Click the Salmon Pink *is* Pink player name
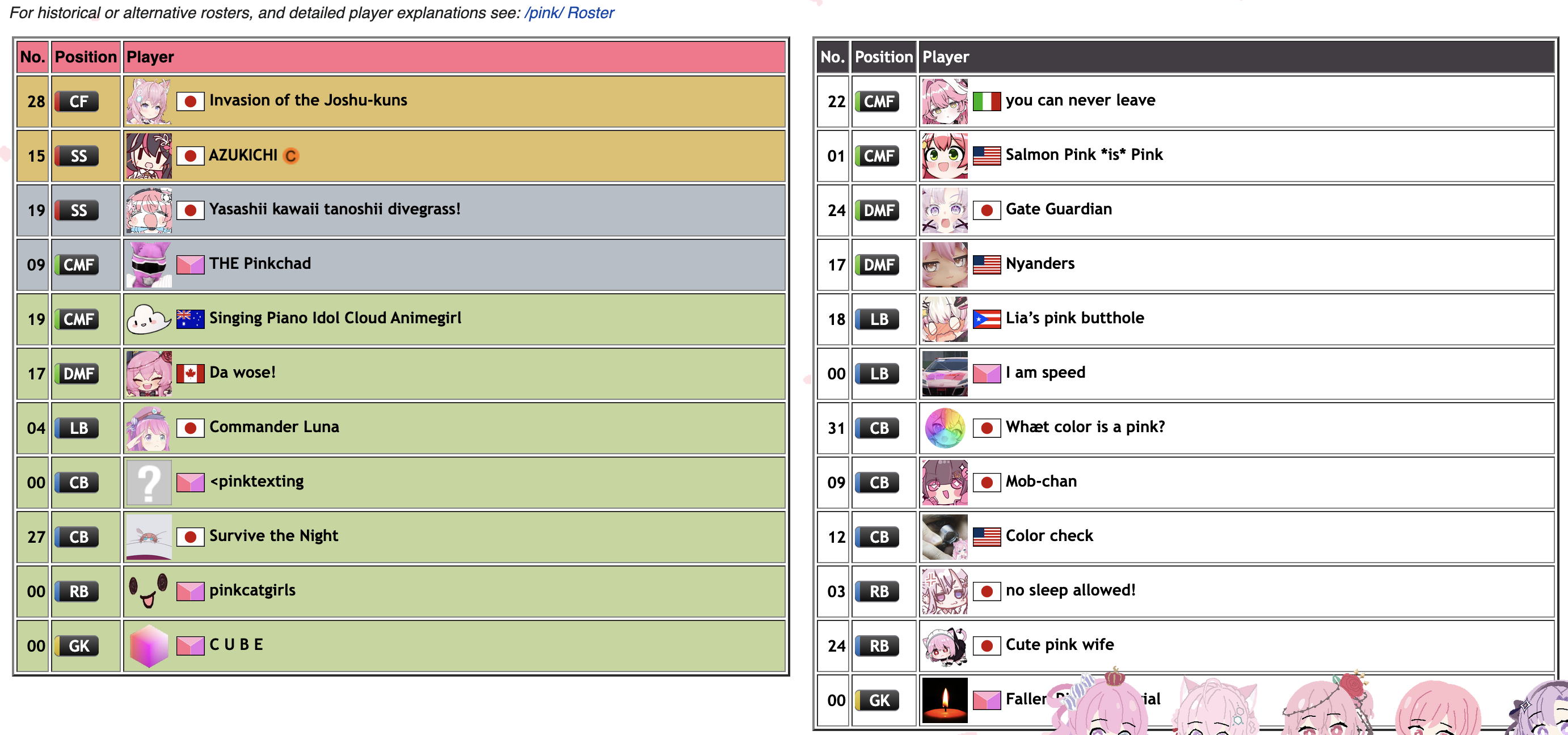 click(1084, 155)
